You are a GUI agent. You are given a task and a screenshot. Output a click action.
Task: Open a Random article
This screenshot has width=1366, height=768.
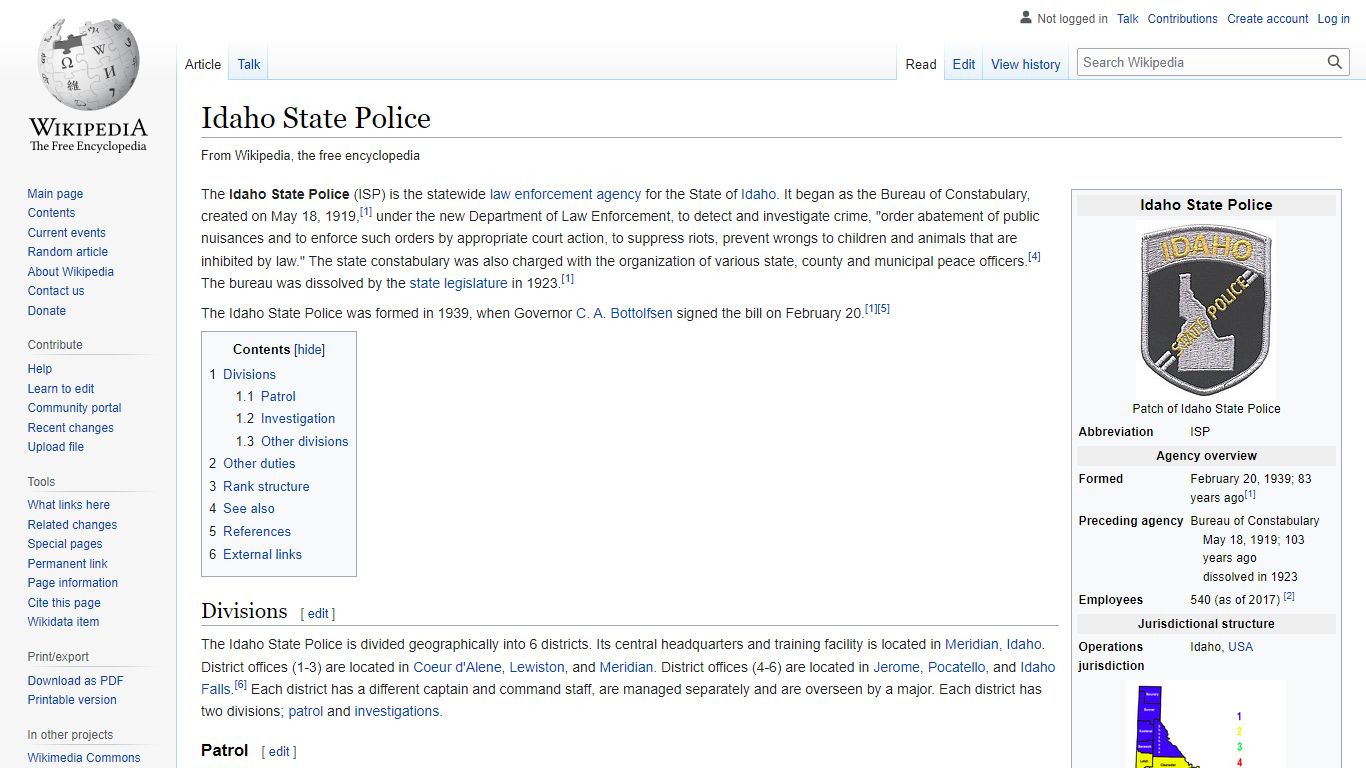(x=67, y=252)
